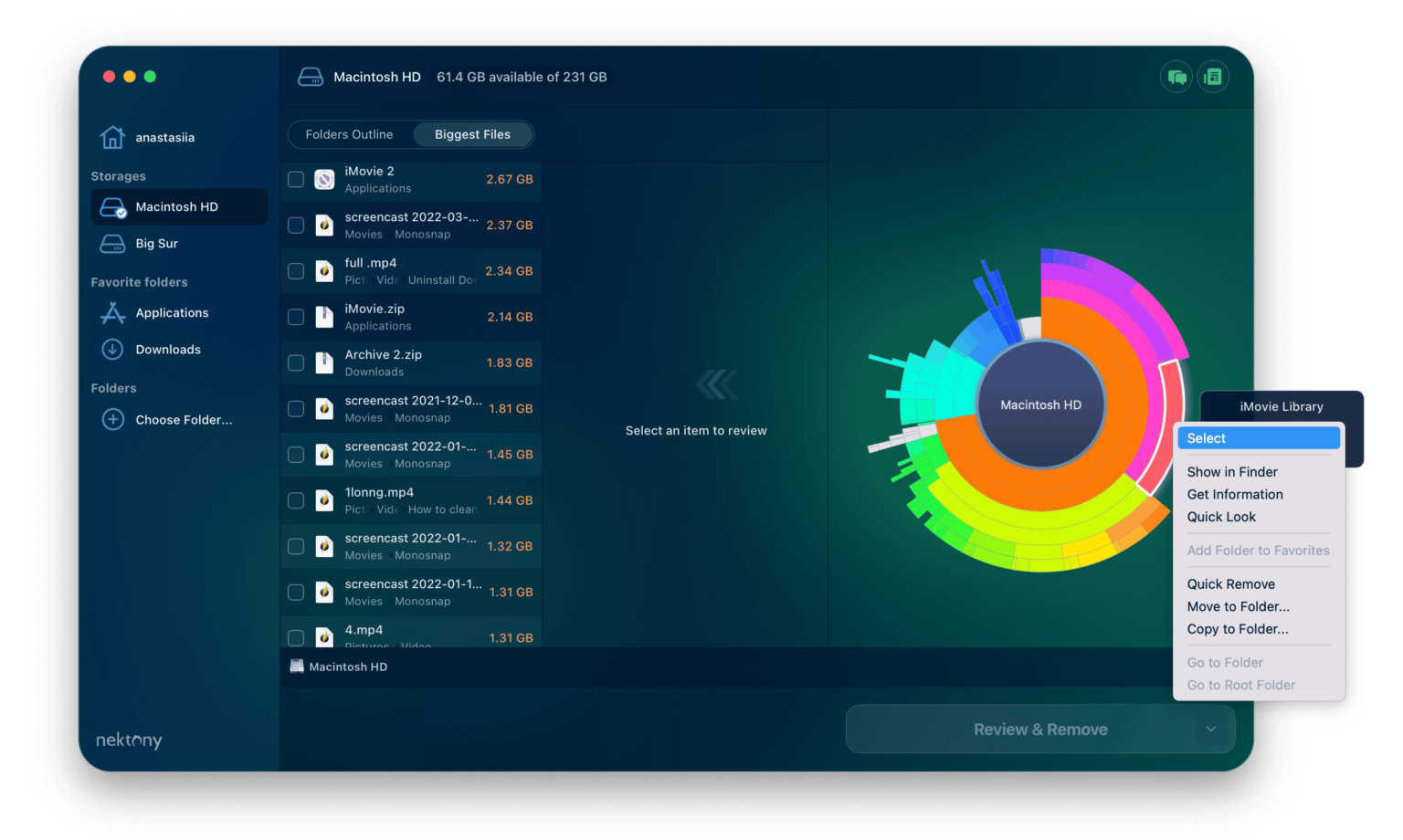This screenshot has width=1403, height=840.
Task: Open the Downloads favorite folder icon
Action: pyautogui.click(x=111, y=349)
